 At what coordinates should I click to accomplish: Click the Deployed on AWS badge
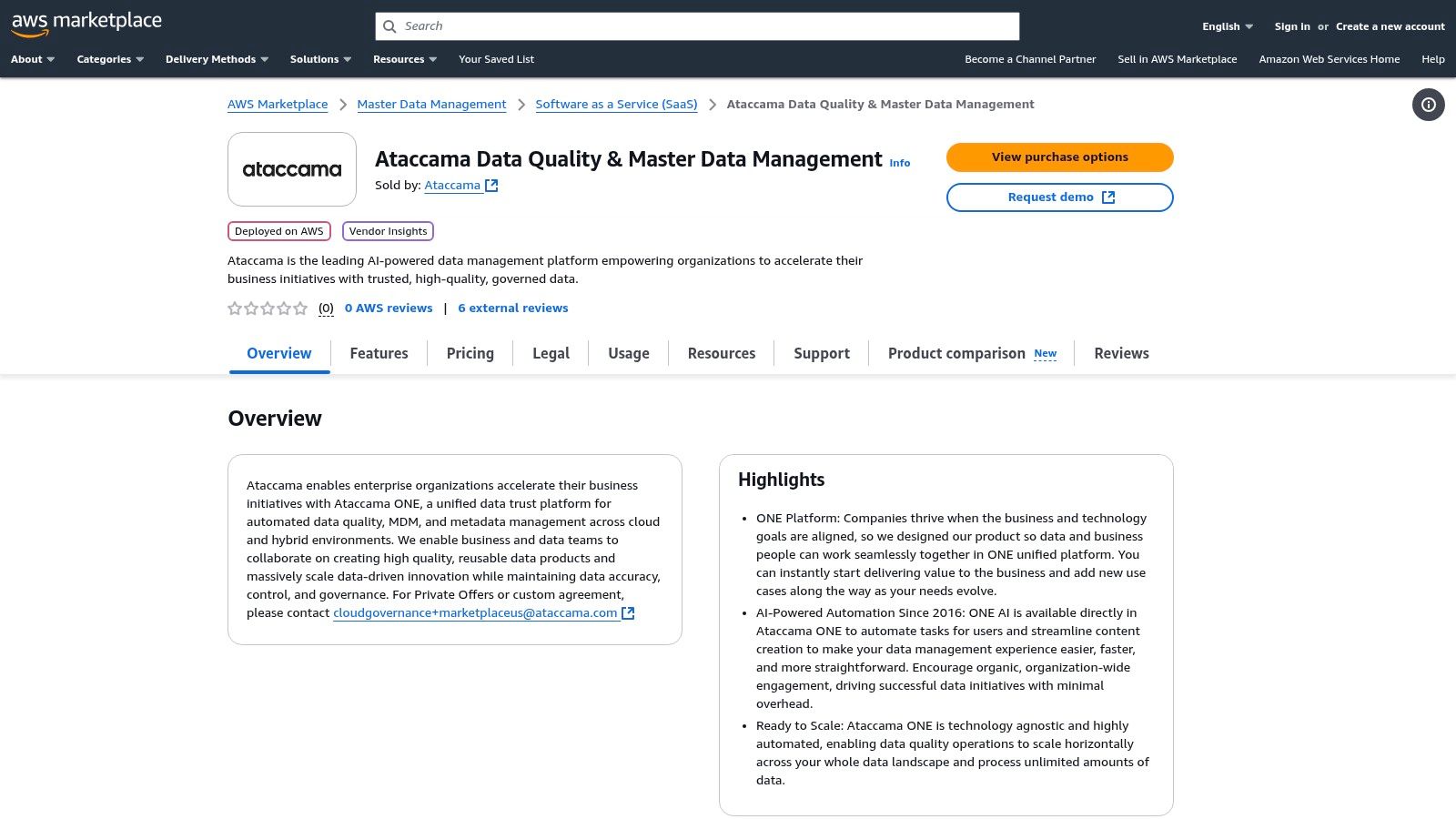[279, 231]
